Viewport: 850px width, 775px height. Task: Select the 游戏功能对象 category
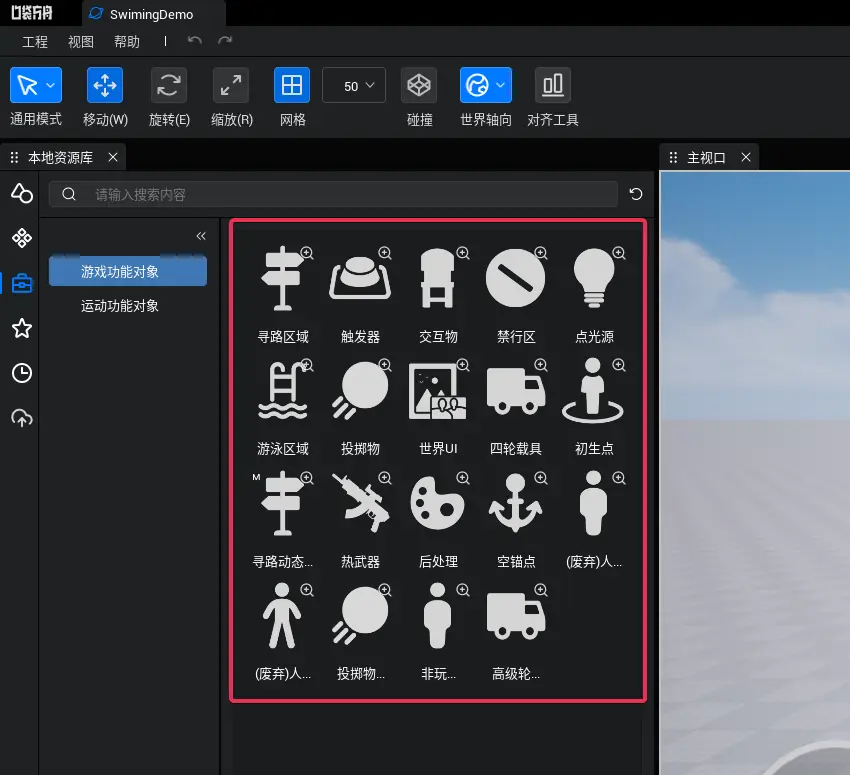click(x=128, y=272)
